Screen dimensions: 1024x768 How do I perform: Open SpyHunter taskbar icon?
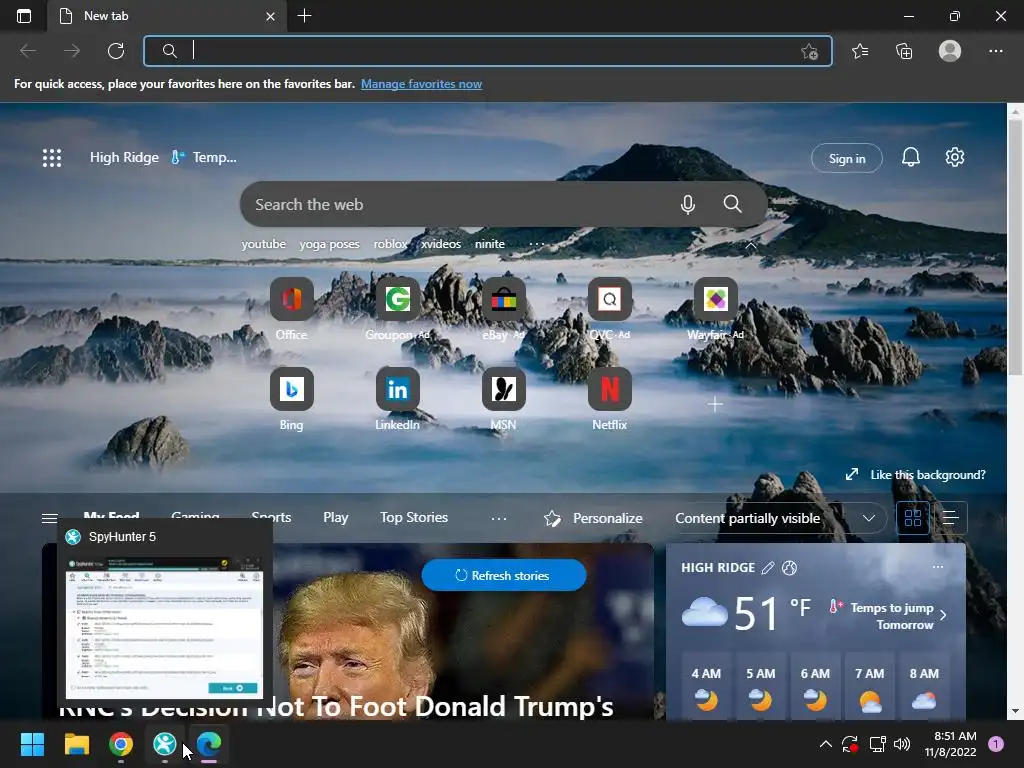165,744
